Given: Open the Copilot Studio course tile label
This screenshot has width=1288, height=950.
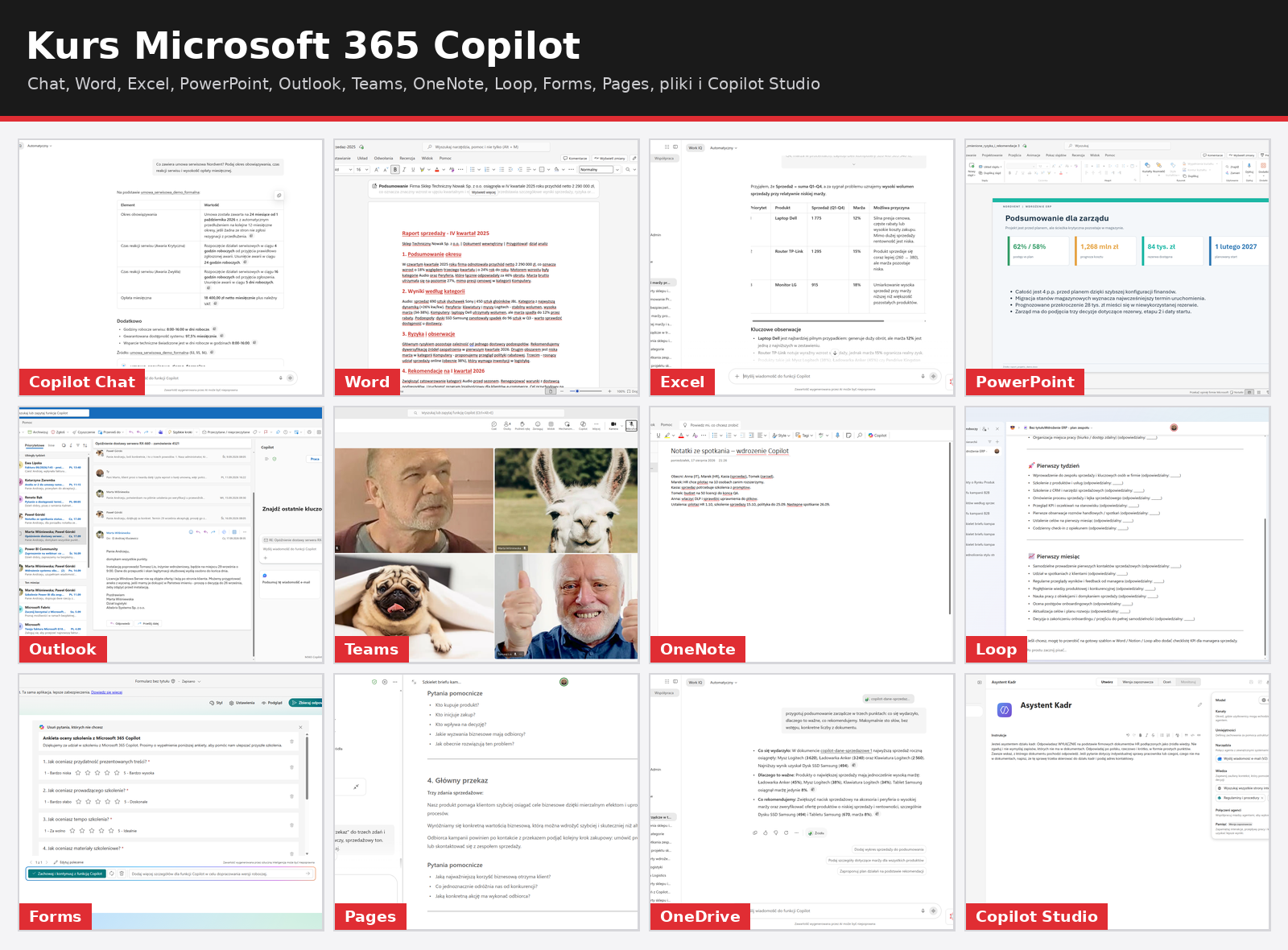Looking at the screenshot, I should click(x=1037, y=916).
